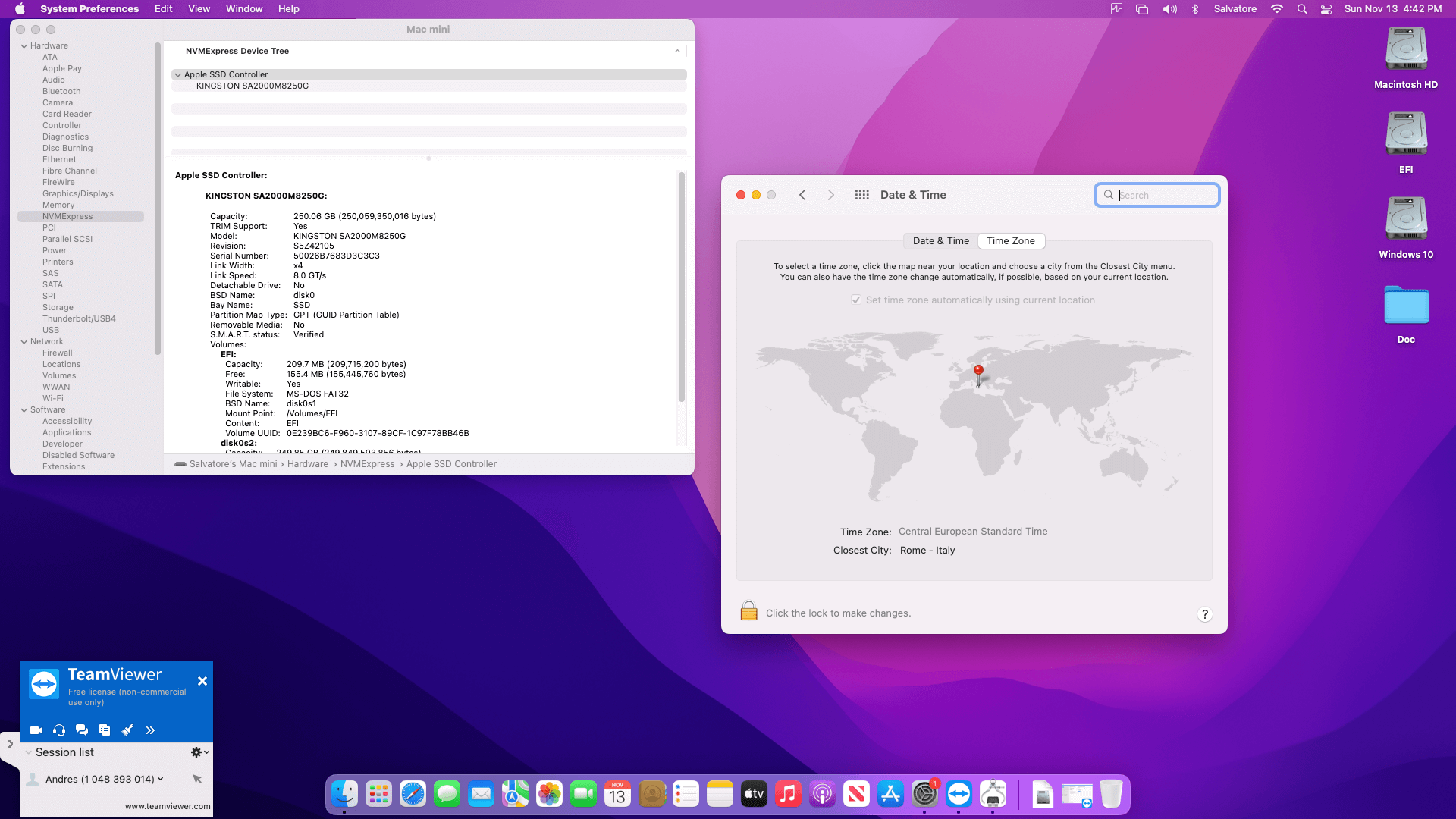Click Salvatore user menu in menu bar
The height and width of the screenshot is (819, 1456).
tap(1235, 9)
